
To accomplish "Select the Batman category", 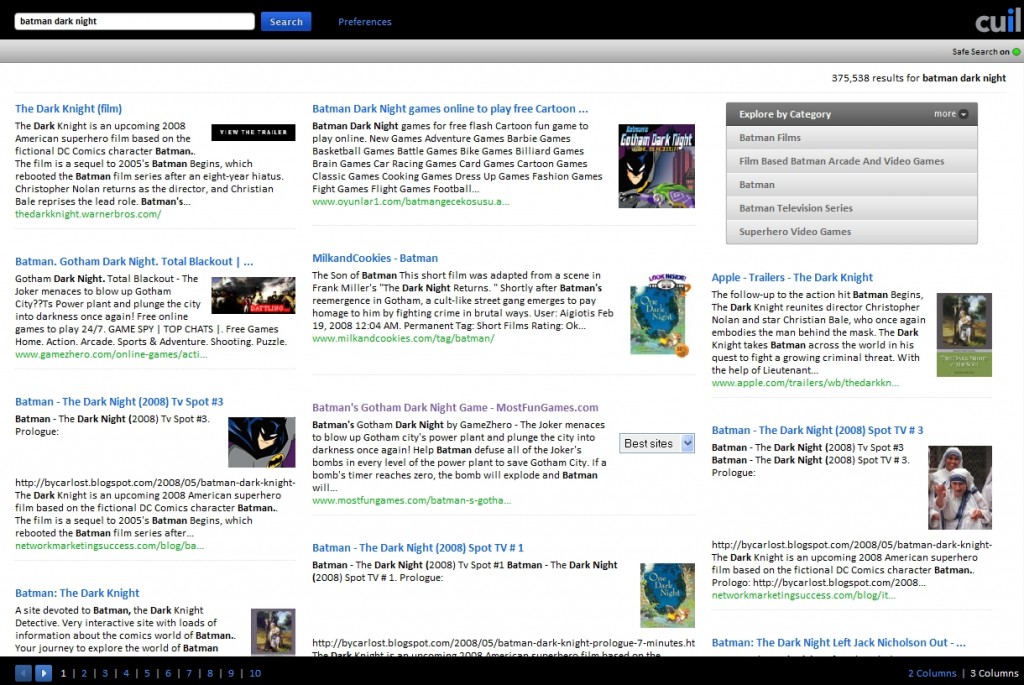I will tap(852, 185).
